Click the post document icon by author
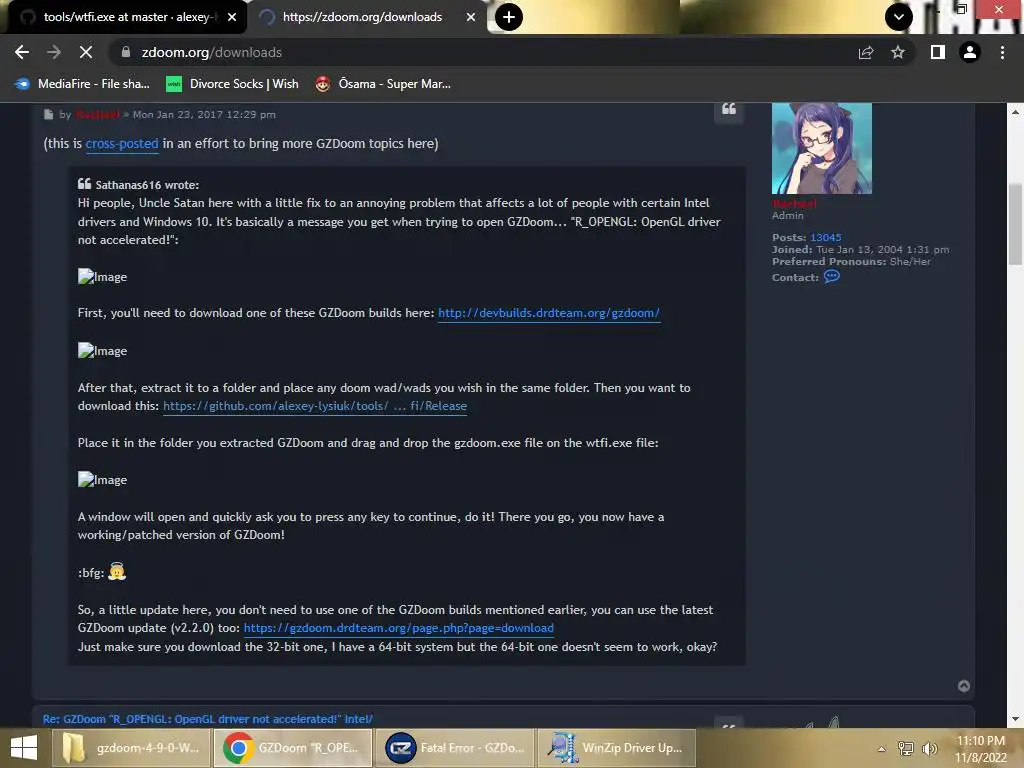 (x=48, y=114)
